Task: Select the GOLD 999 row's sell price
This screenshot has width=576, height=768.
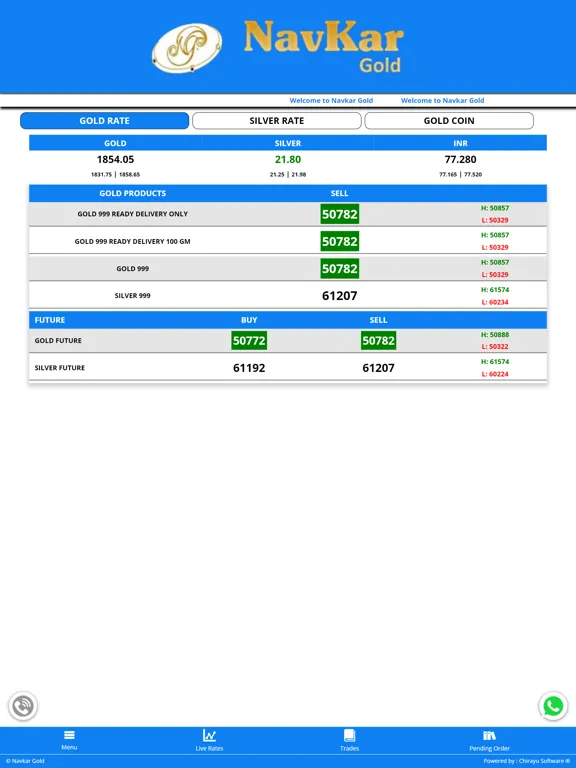Action: [339, 268]
